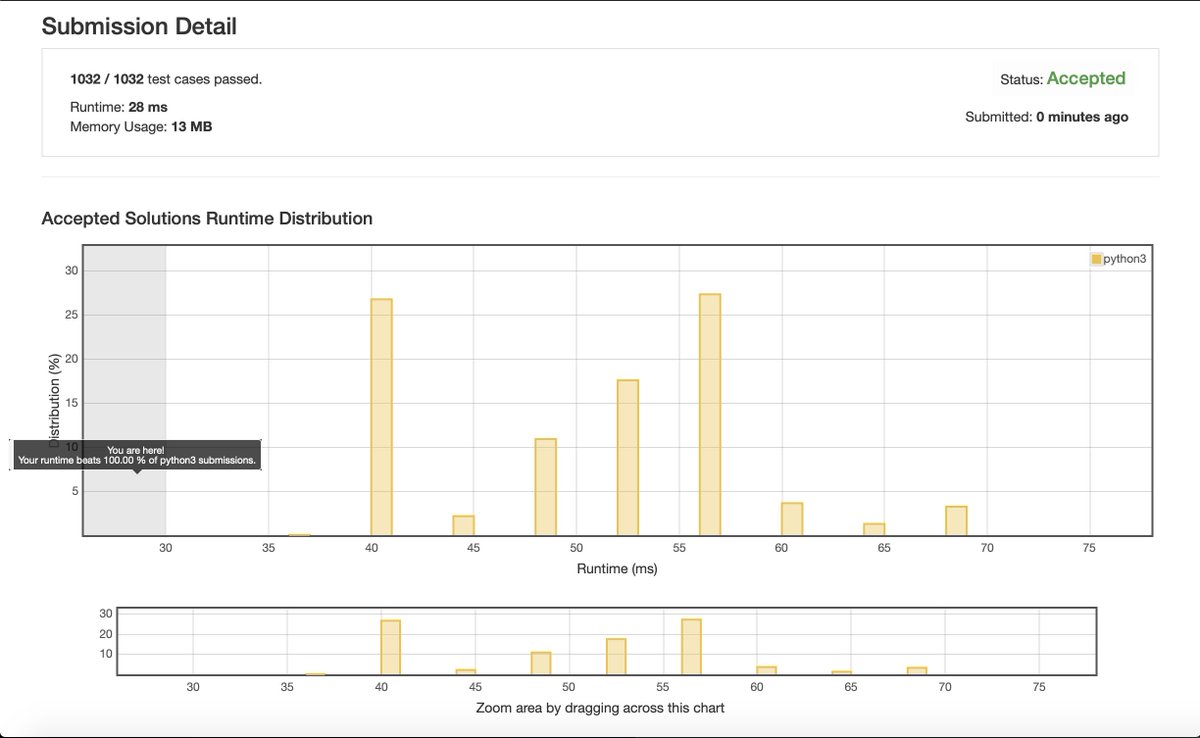This screenshot has height=738, width=1200.
Task: Select the 64 ms bar in main chart
Action: (874, 529)
